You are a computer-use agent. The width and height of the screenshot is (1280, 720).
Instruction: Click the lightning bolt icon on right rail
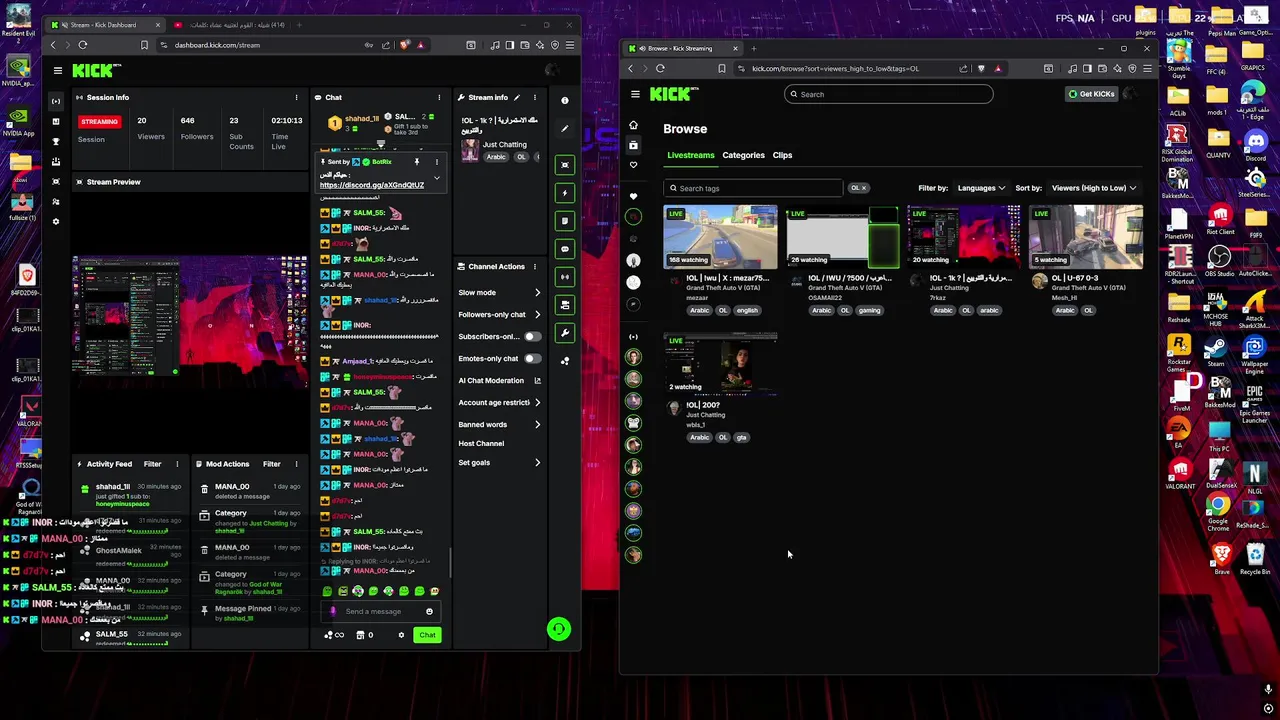[x=565, y=193]
